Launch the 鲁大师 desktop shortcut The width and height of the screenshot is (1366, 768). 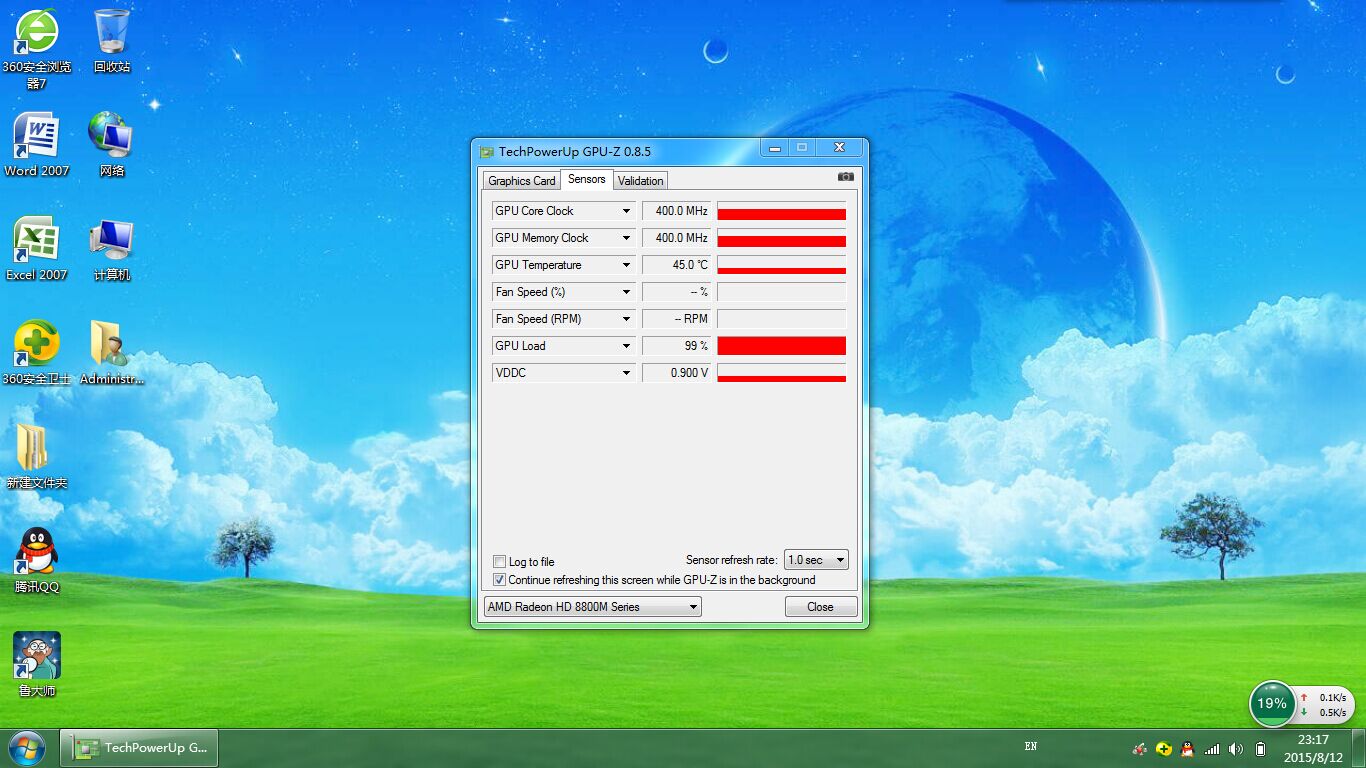[x=37, y=665]
